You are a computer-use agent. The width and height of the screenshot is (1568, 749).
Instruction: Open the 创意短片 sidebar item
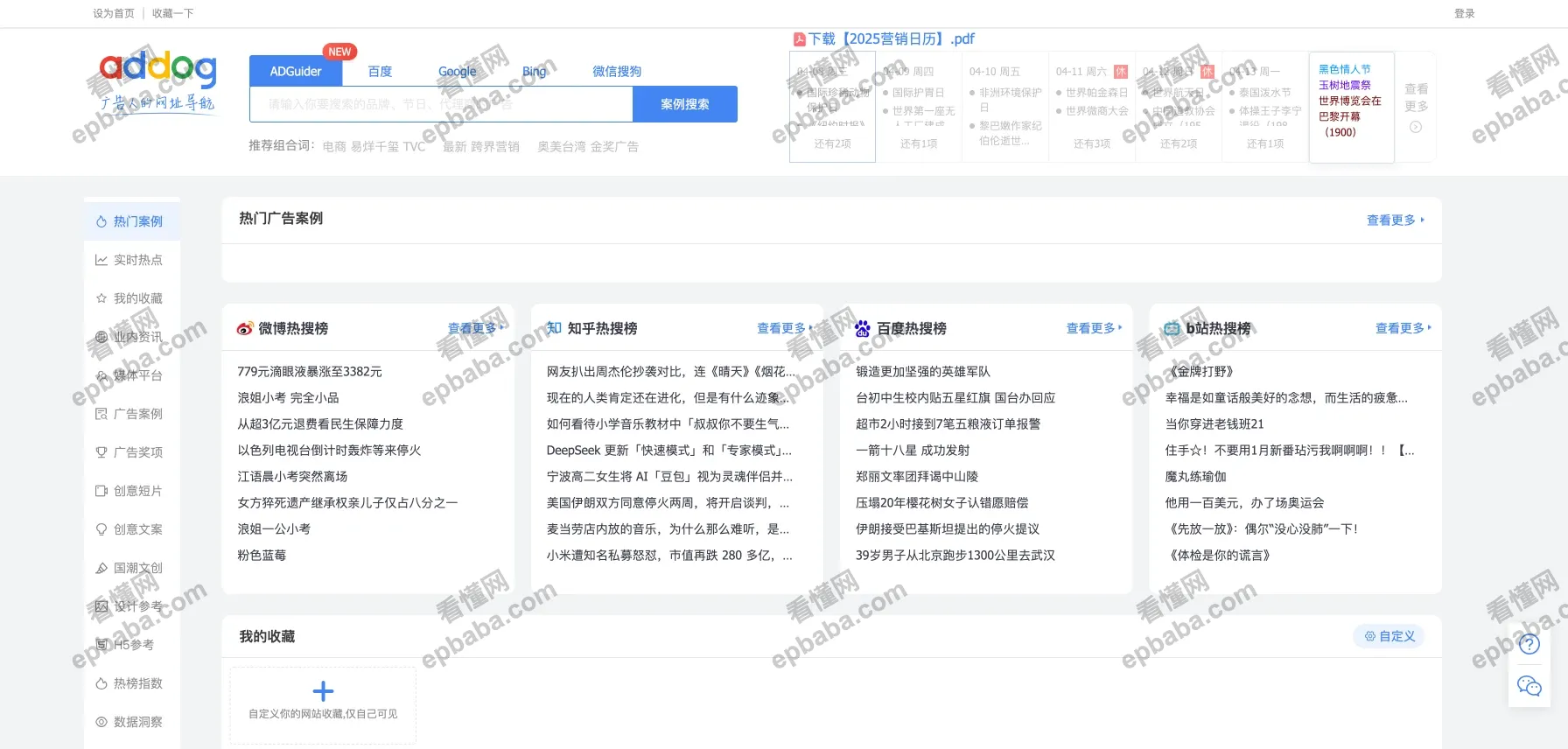point(132,491)
